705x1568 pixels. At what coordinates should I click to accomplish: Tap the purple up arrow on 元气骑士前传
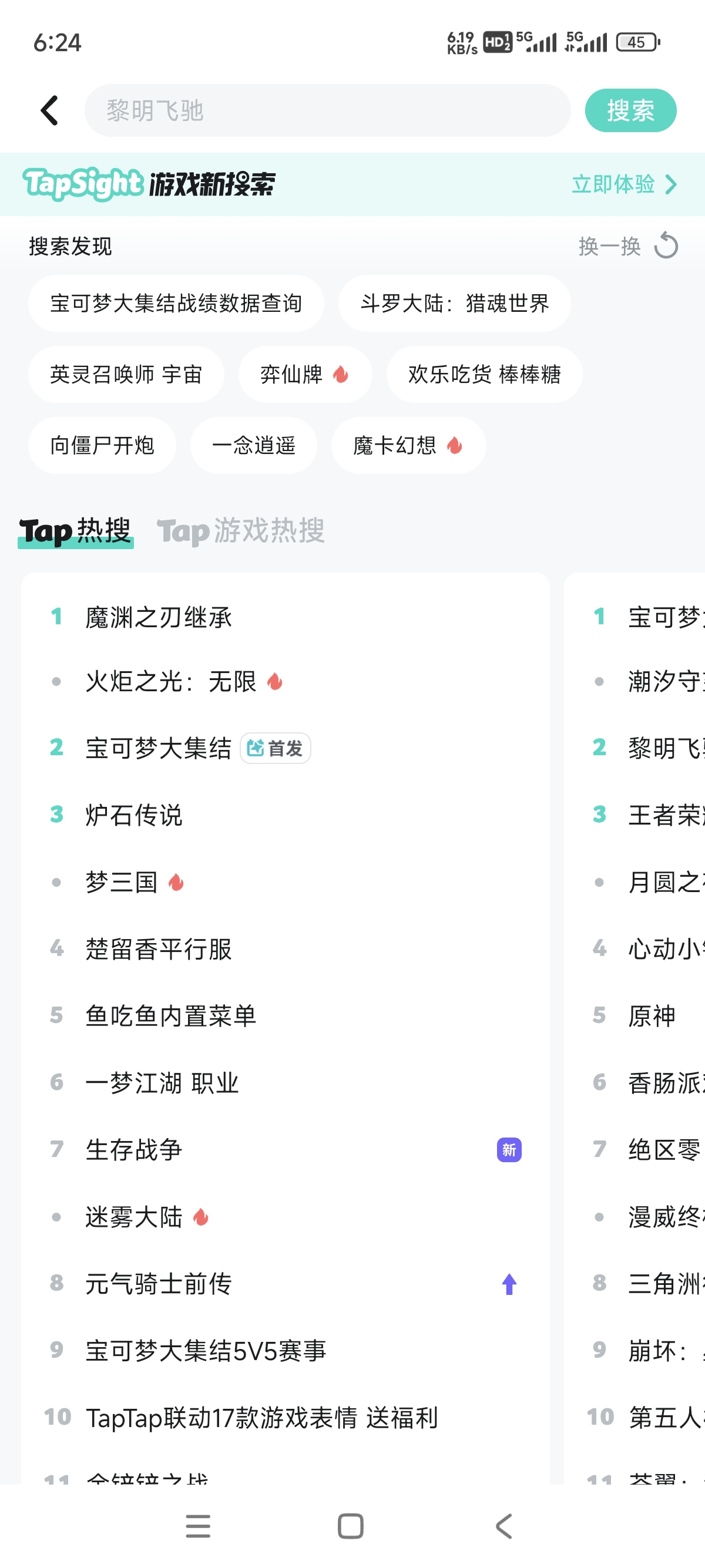pos(509,1284)
